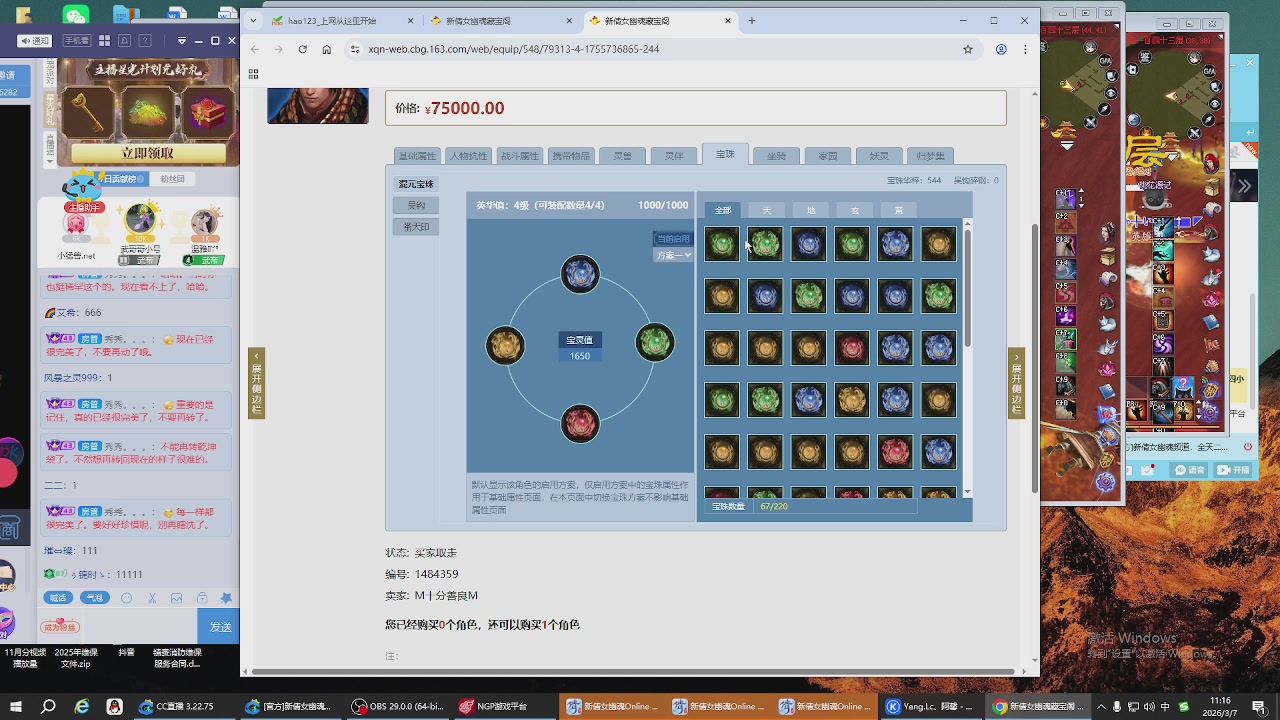
Task: Open the streaming window dropdown menu arrow
Action: pyautogui.click(x=181, y=41)
